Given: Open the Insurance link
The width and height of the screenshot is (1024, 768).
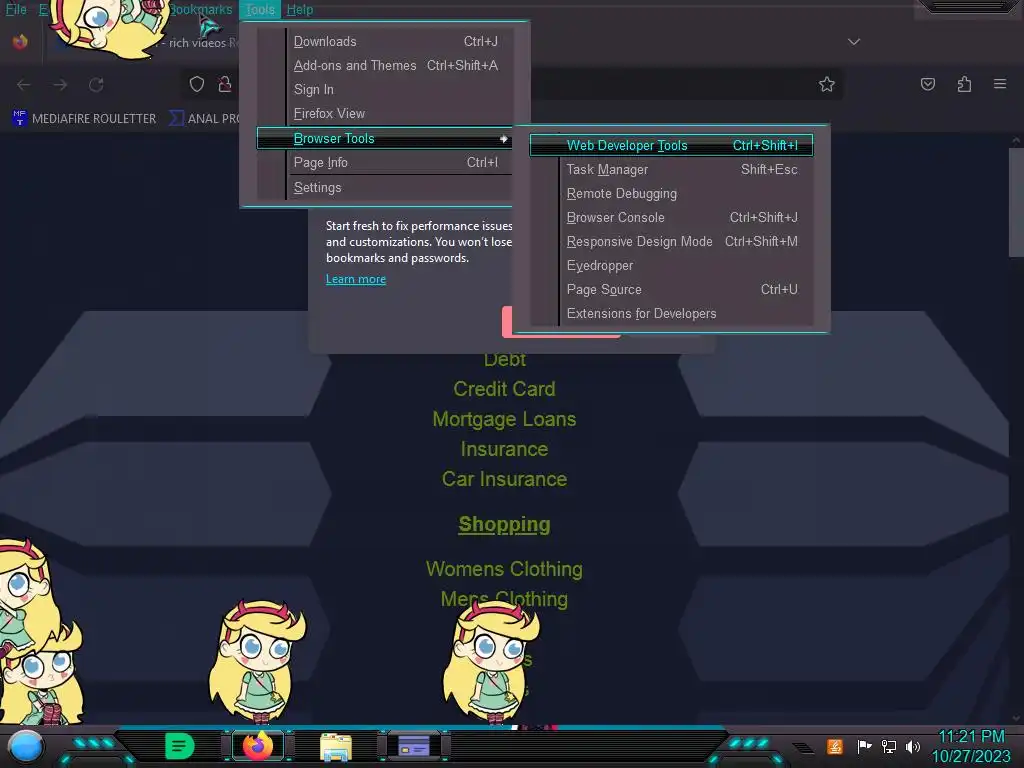Looking at the screenshot, I should [x=504, y=449].
